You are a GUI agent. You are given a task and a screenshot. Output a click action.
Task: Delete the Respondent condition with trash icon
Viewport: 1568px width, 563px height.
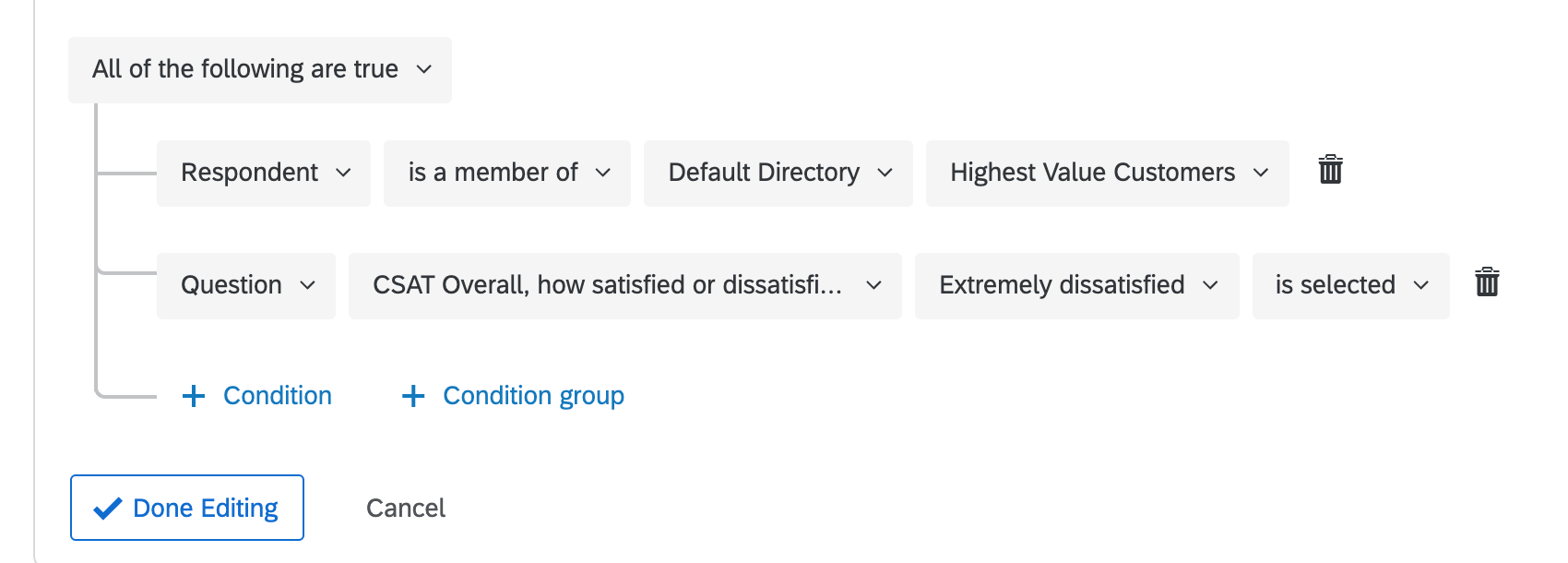[x=1330, y=170]
